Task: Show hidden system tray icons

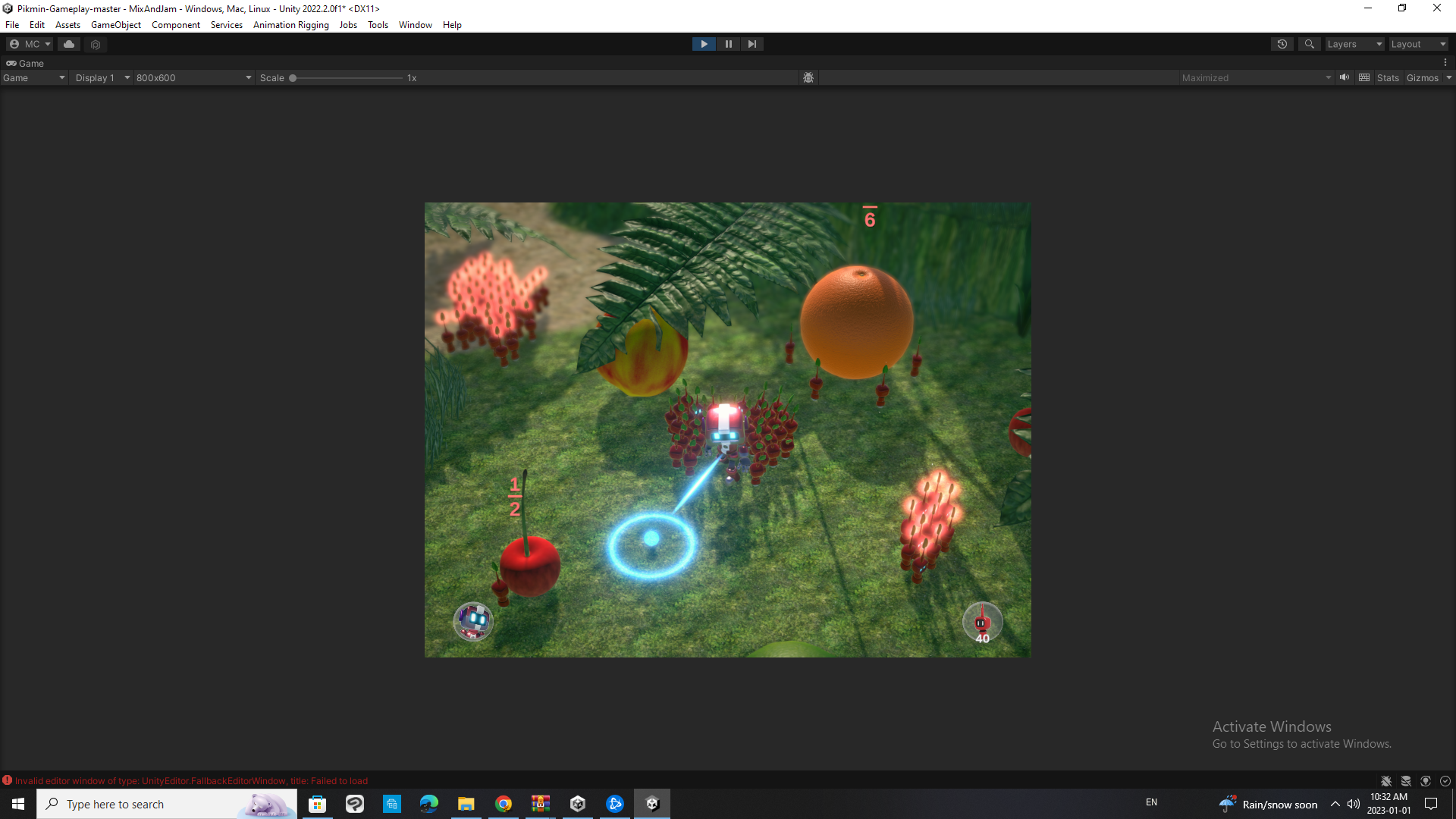Action: [1335, 804]
